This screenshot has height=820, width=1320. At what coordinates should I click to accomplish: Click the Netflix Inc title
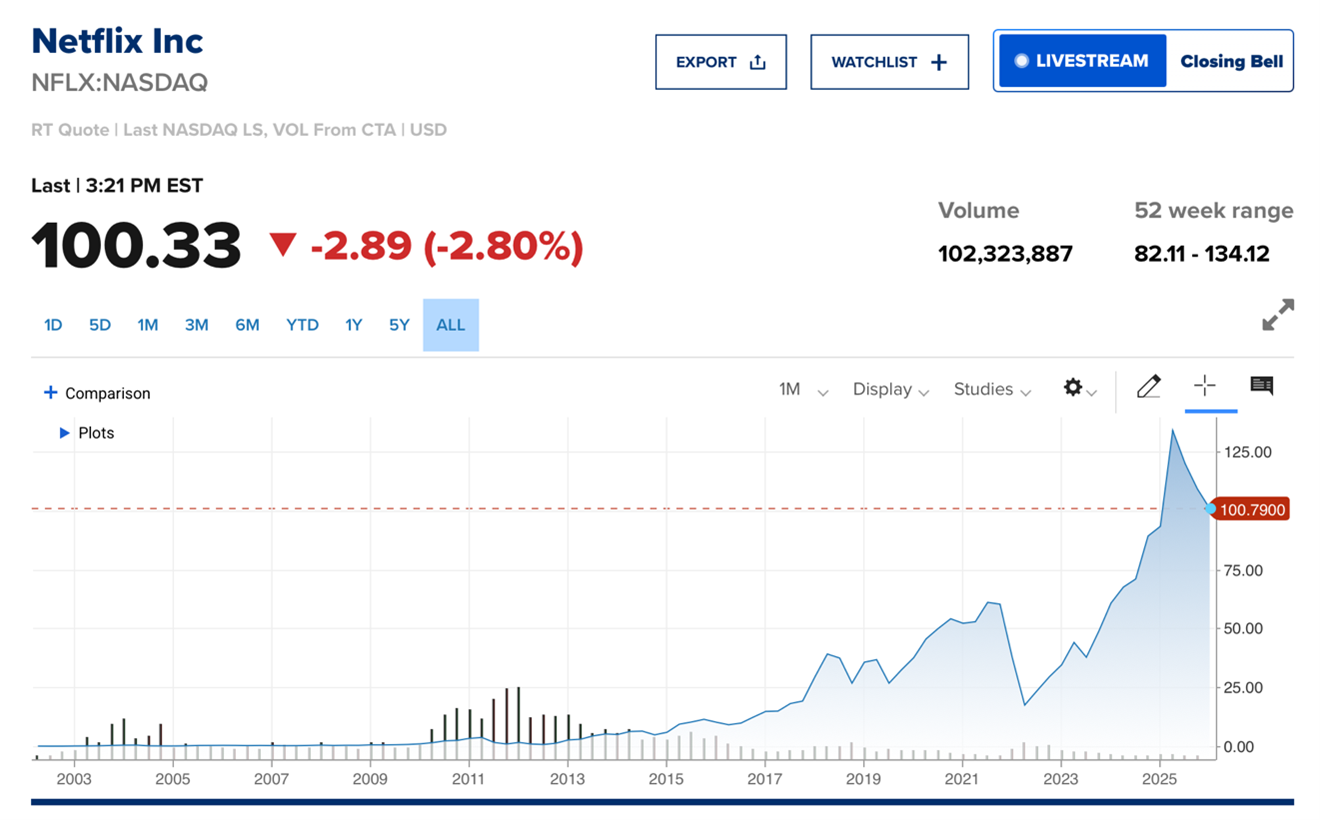point(117,41)
